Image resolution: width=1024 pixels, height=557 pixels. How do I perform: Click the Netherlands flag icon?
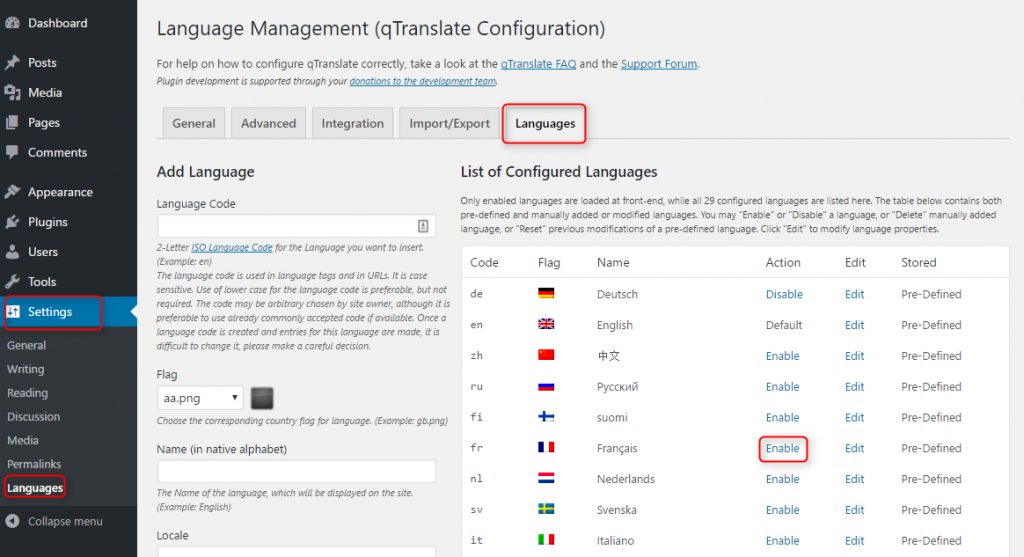546,478
